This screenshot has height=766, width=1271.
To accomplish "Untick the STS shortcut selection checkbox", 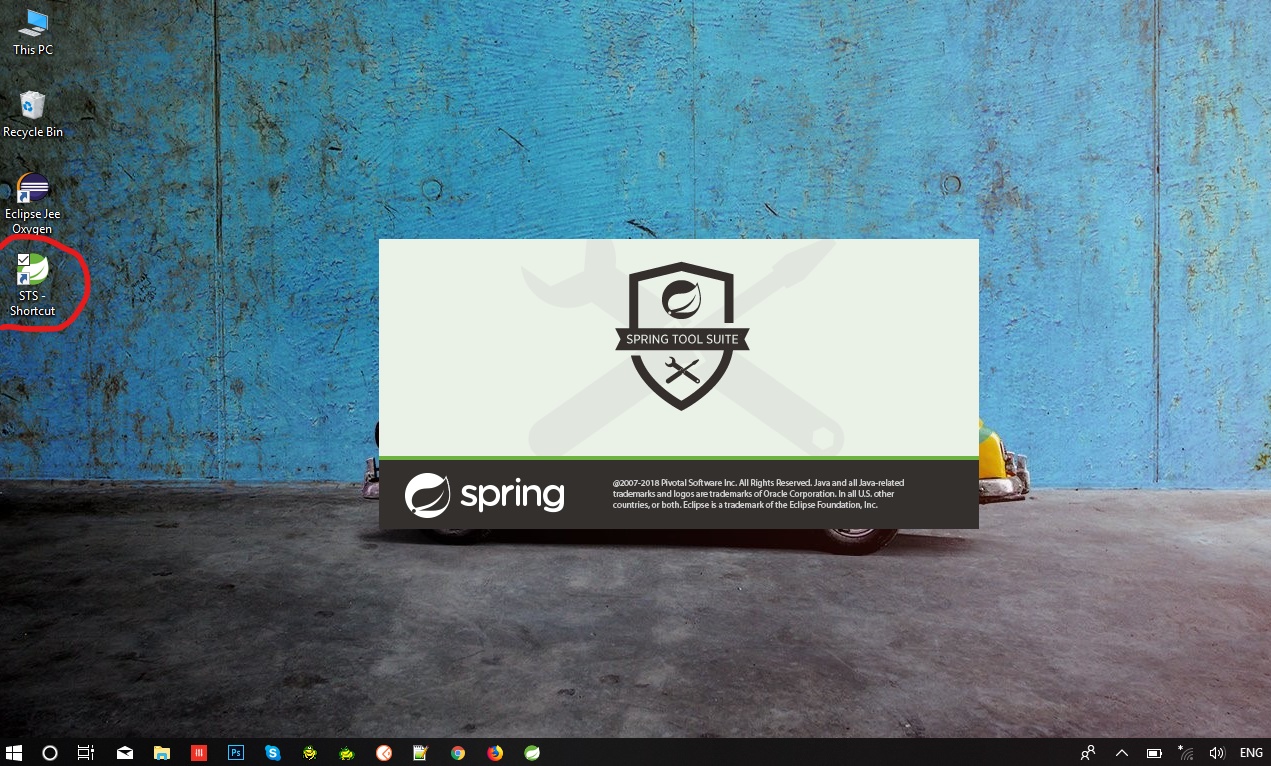I will [23, 259].
